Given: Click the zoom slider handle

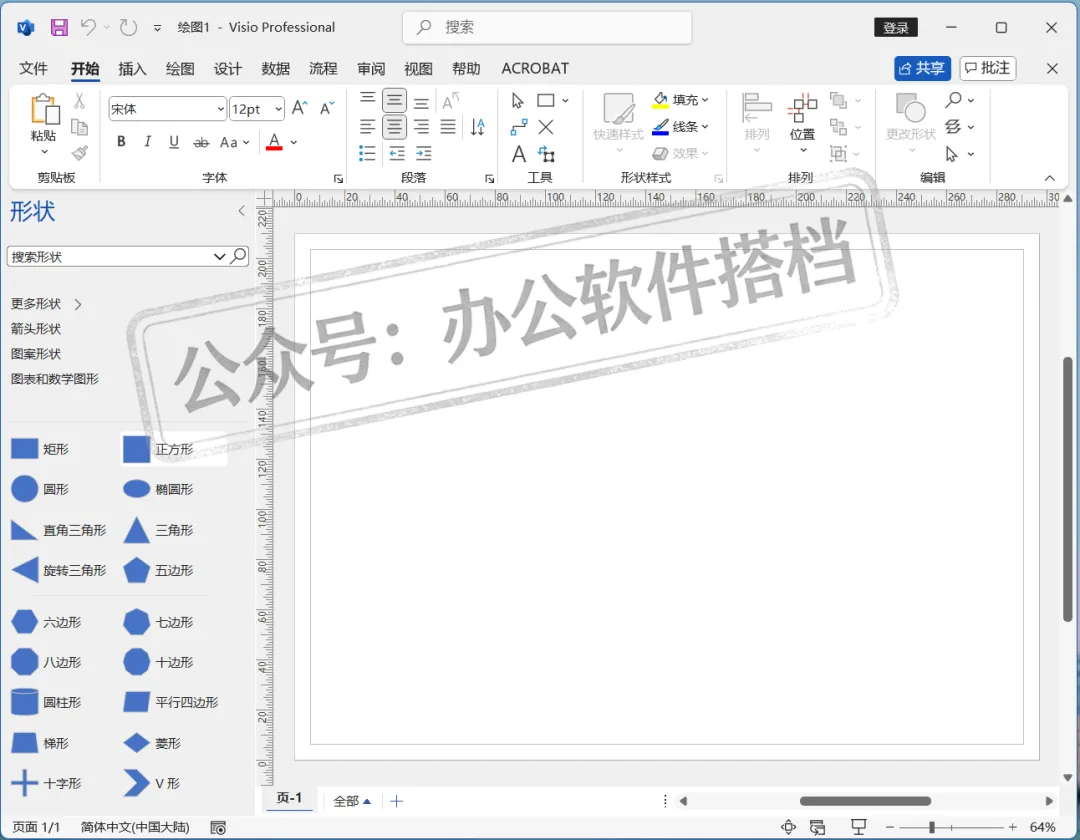Looking at the screenshot, I should [931, 827].
